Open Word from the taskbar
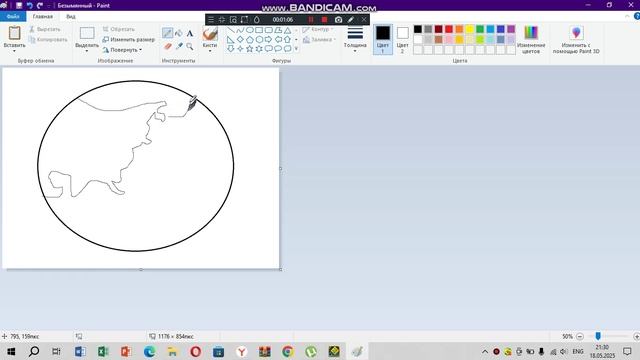 [80, 351]
